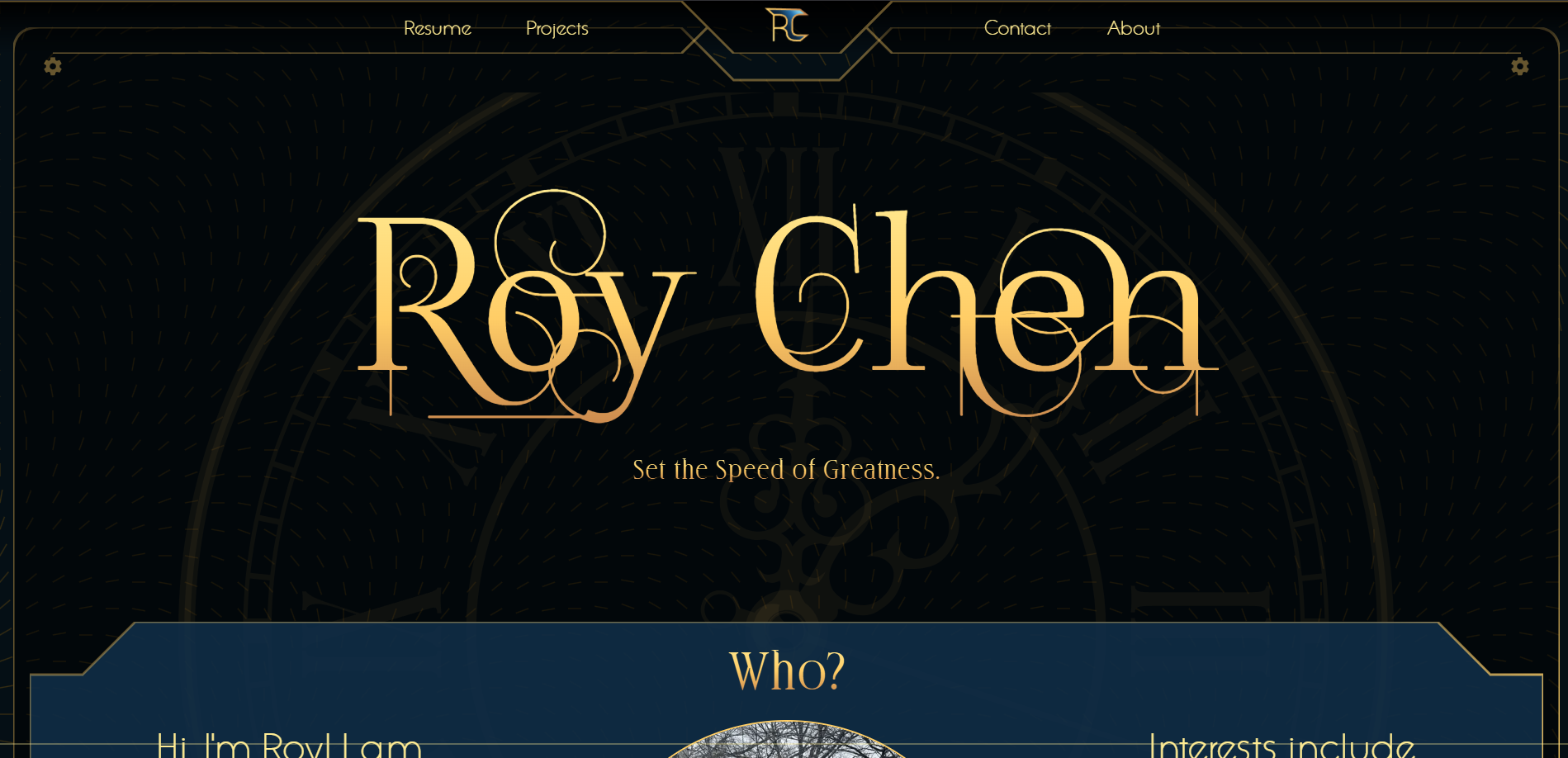The width and height of the screenshot is (1568, 758).
Task: Click the "Interests include" text
Action: coord(1282,745)
